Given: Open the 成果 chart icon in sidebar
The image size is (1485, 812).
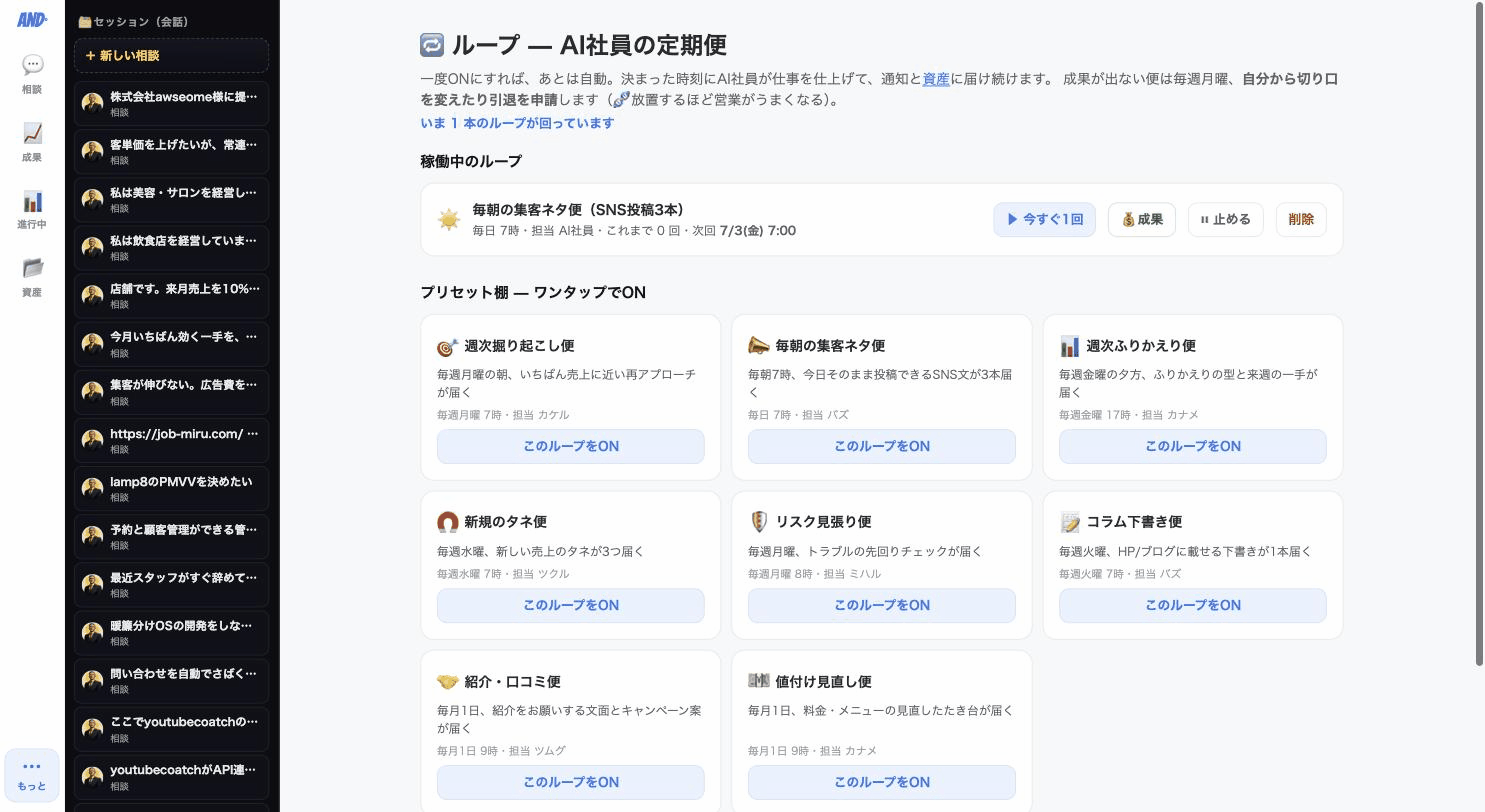Looking at the screenshot, I should (x=32, y=134).
